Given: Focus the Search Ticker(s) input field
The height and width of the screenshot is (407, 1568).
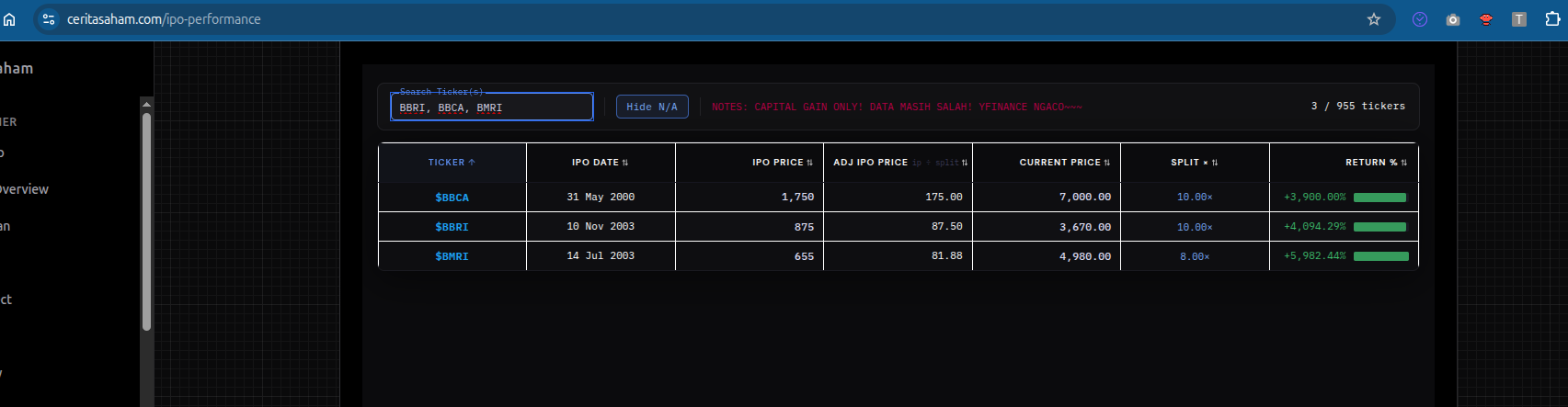Looking at the screenshot, I should pyautogui.click(x=492, y=107).
